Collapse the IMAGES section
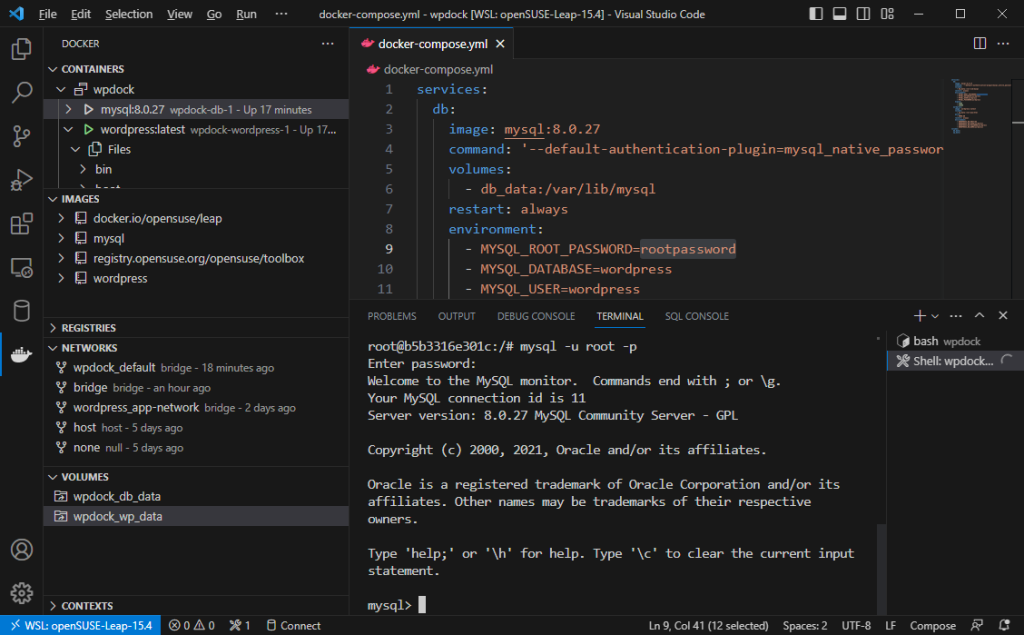1024x635 pixels. coord(53,199)
